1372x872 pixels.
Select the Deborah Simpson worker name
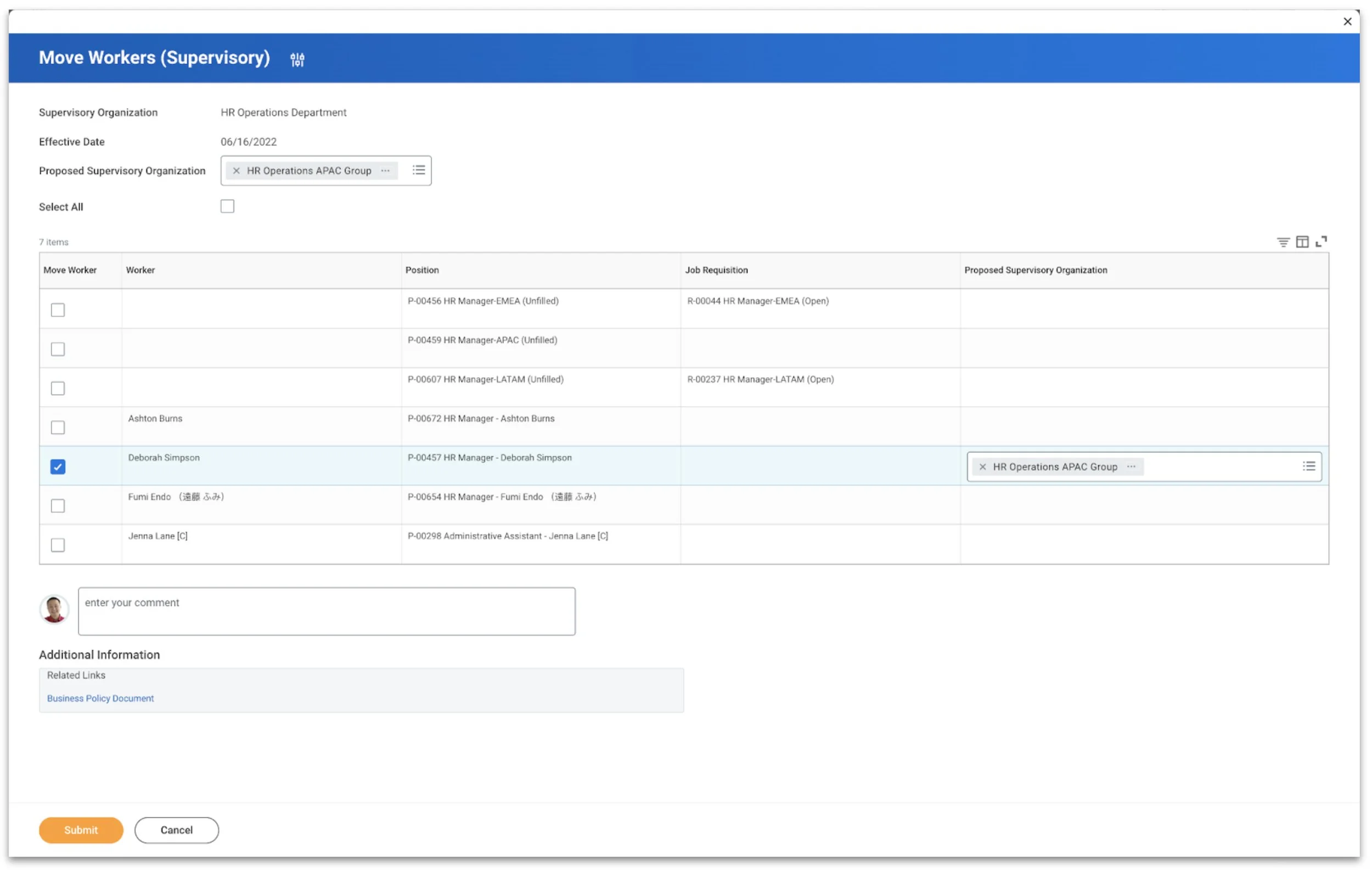[164, 457]
